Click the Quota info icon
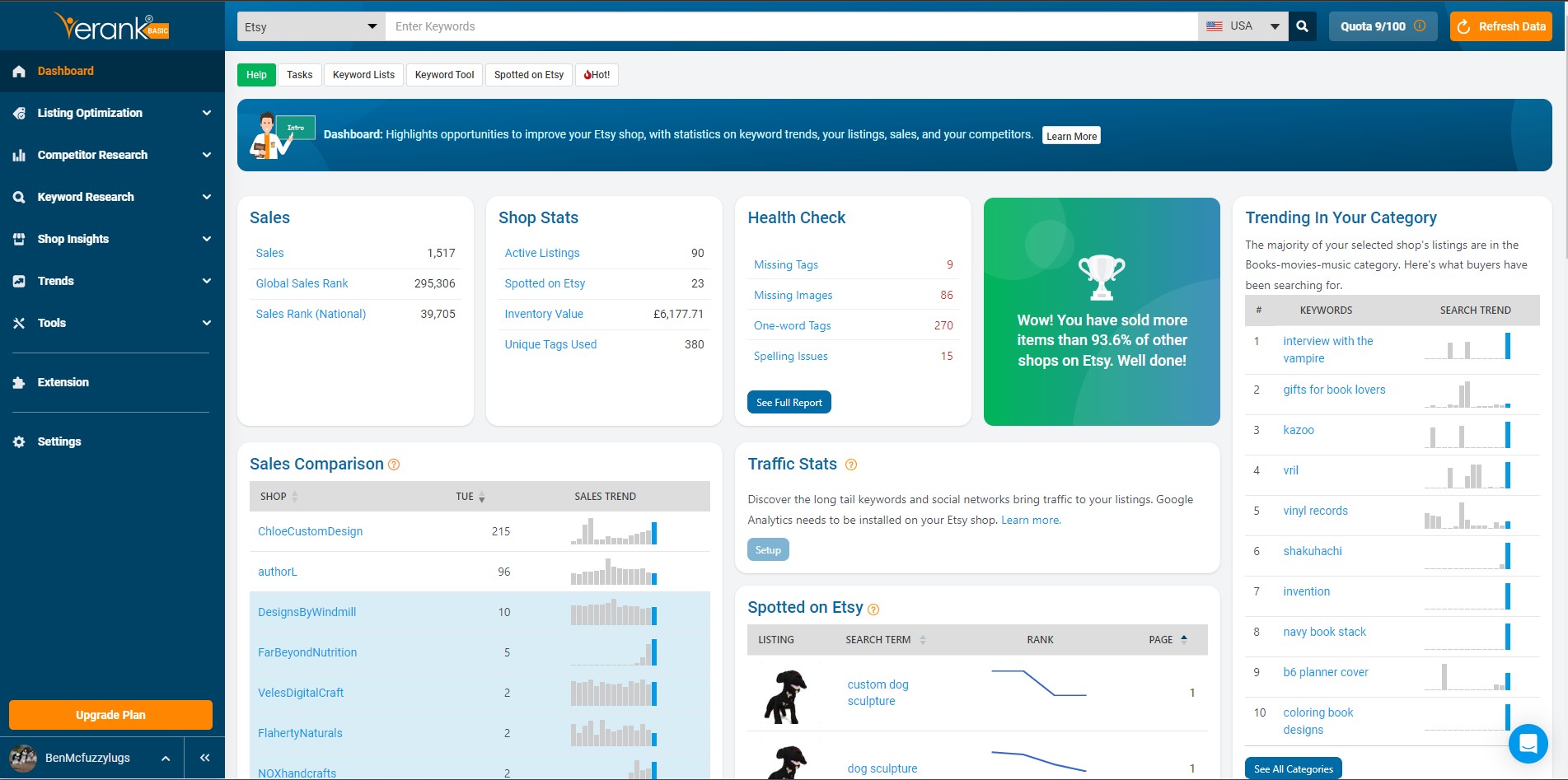The width and height of the screenshot is (1568, 780). coord(1420,26)
